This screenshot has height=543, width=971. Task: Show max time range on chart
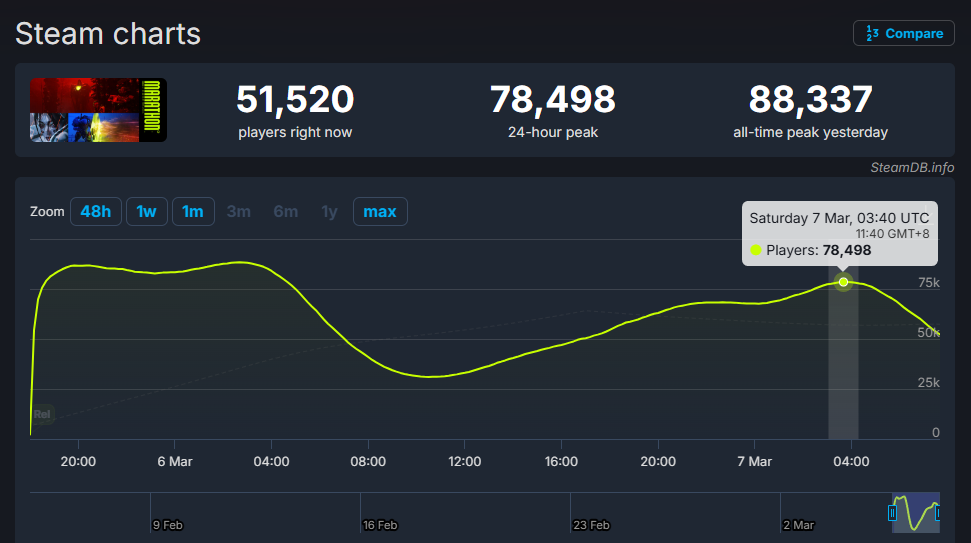380,212
